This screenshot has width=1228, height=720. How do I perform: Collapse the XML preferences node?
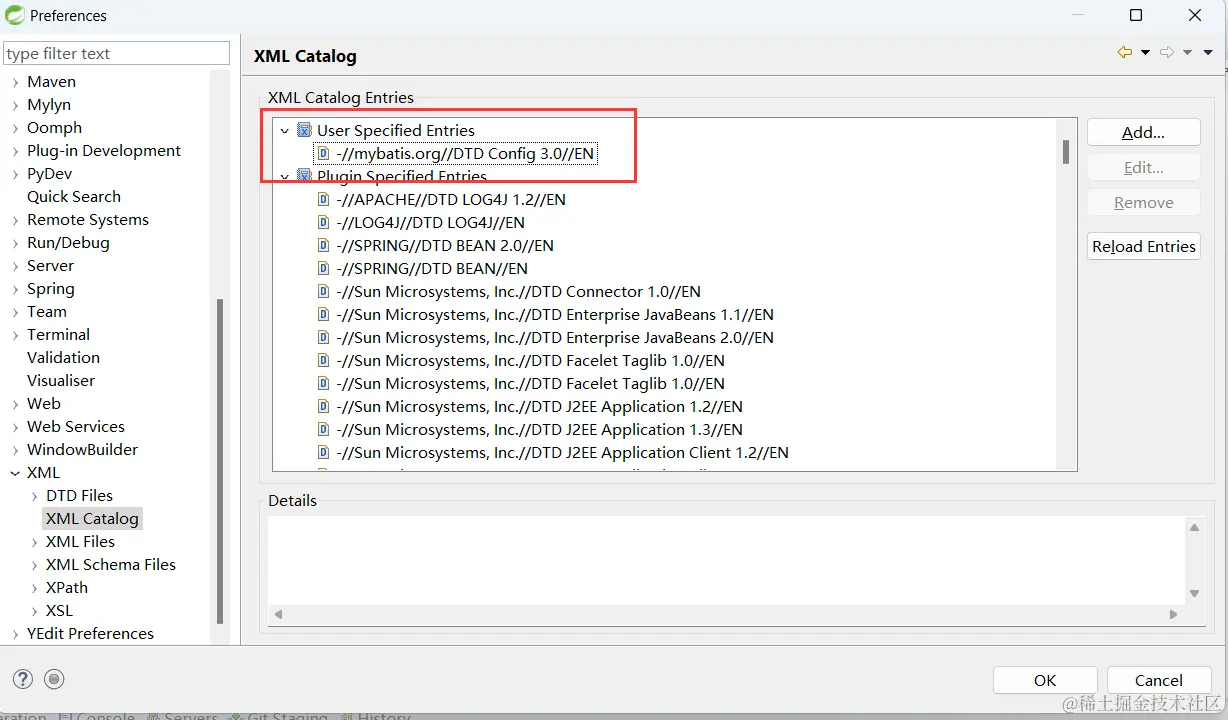pyautogui.click(x=15, y=473)
